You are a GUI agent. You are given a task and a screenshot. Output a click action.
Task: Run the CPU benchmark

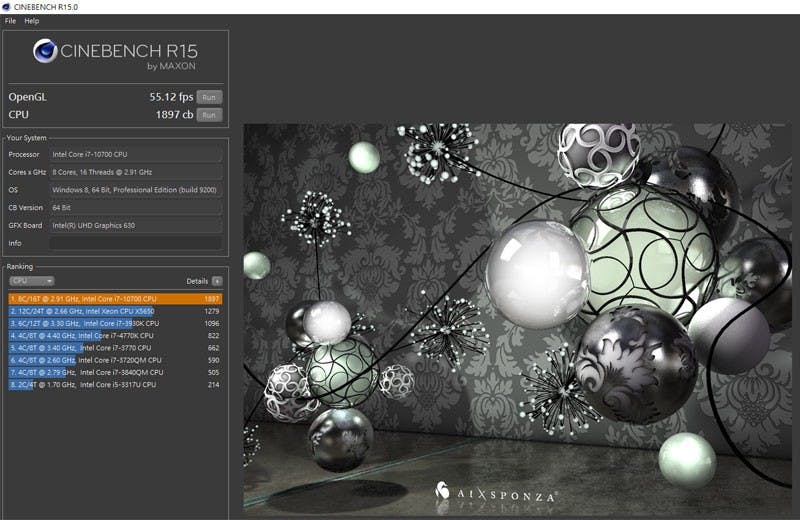point(209,115)
